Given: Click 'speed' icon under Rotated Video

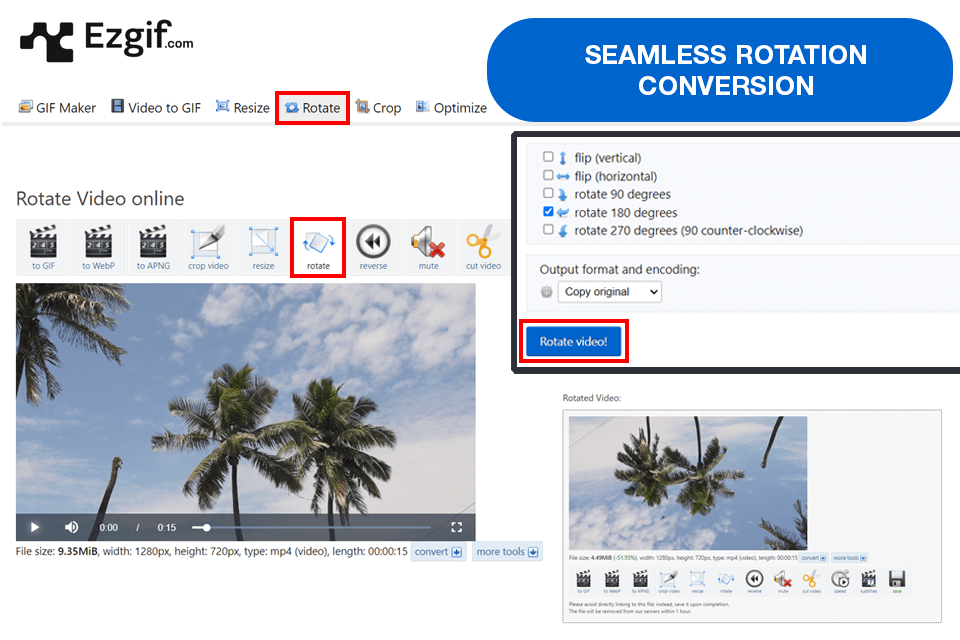Looking at the screenshot, I should coord(840,581).
